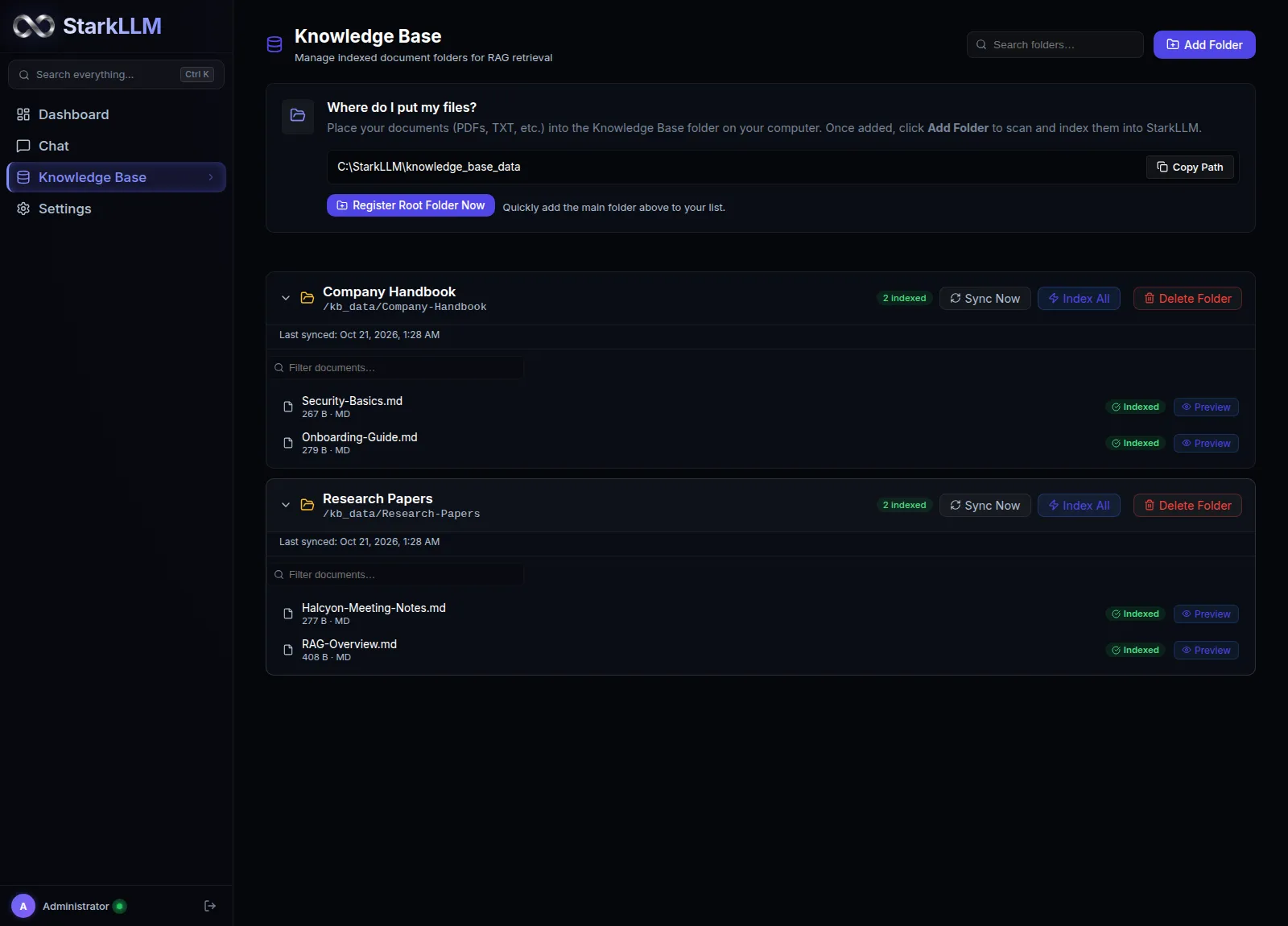The image size is (1288, 926).
Task: Sync Research Papers folder now
Action: pos(985,506)
